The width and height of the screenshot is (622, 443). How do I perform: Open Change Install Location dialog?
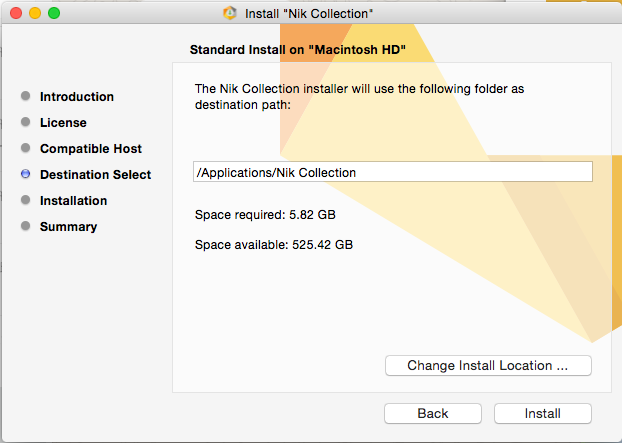click(488, 365)
